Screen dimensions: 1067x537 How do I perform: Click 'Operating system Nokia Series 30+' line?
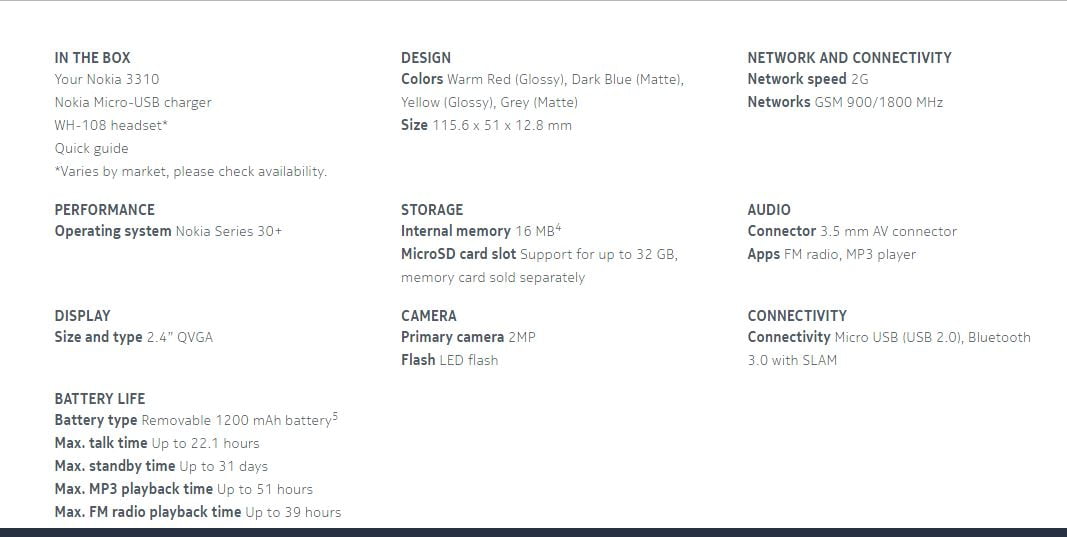[168, 231]
